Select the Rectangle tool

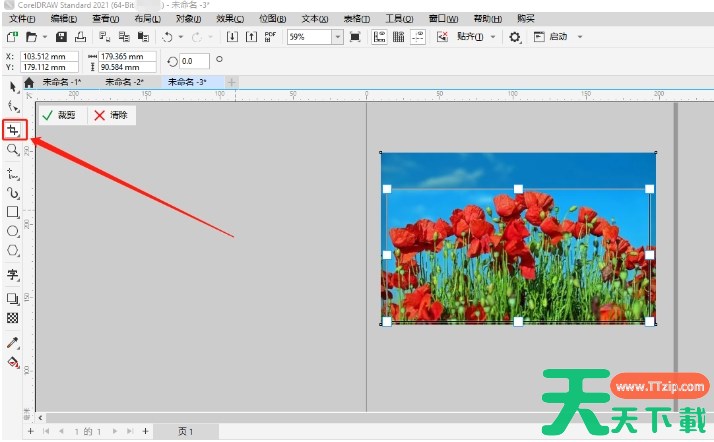(x=13, y=212)
